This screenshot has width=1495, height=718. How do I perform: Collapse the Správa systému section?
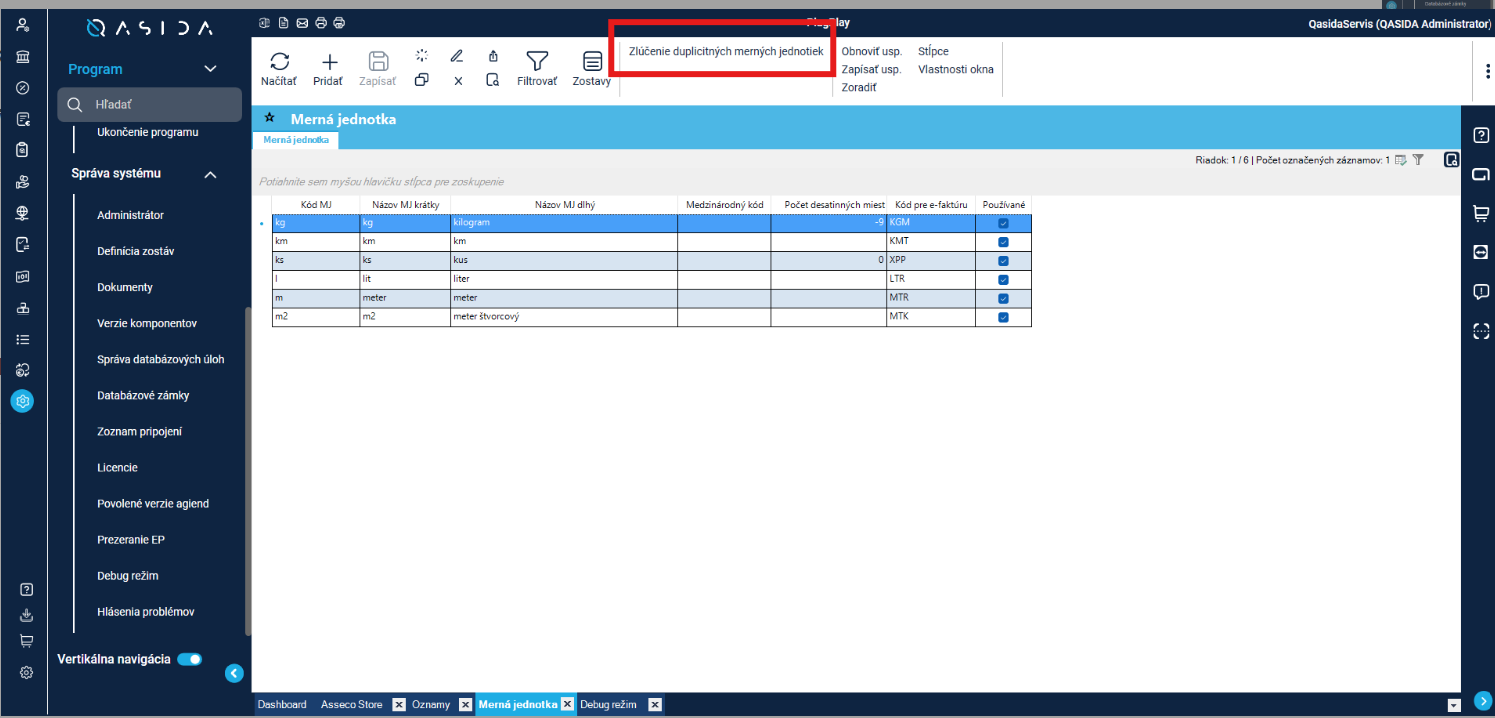click(x=210, y=174)
